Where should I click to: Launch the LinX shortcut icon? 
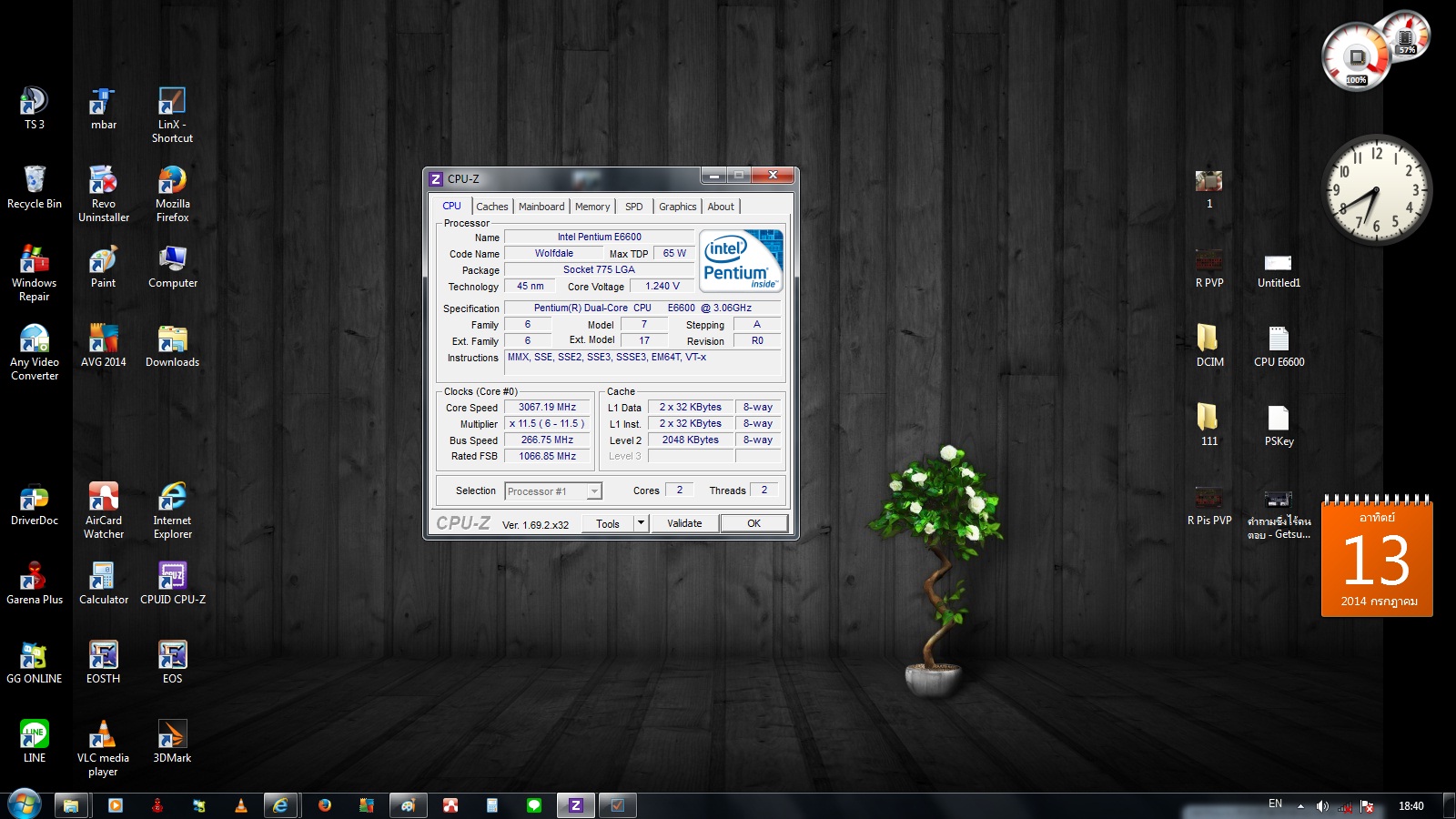click(x=172, y=115)
